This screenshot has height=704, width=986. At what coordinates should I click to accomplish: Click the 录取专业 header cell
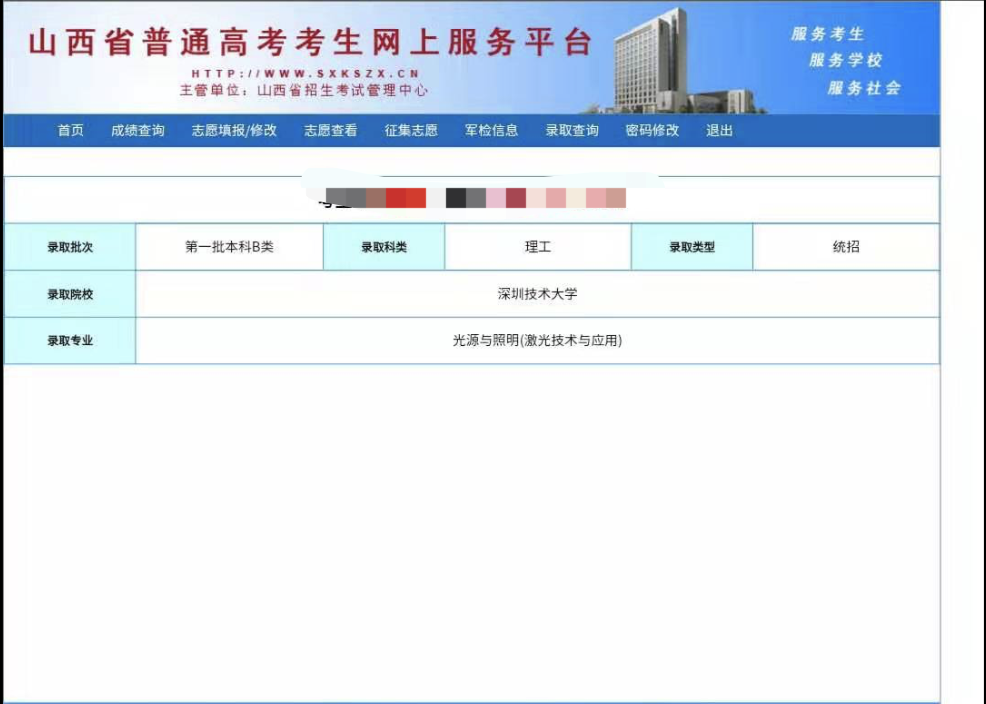[70, 341]
